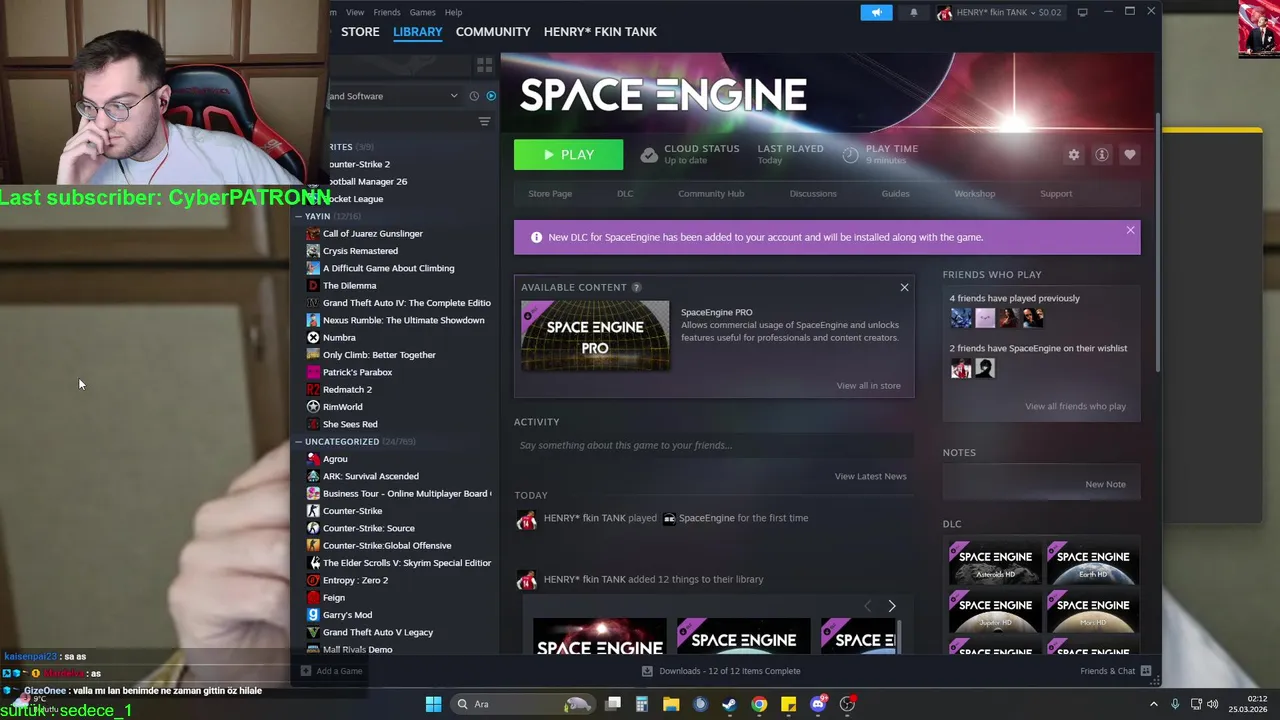The height and width of the screenshot is (720, 1280).
Task: Open the Downloads status icon
Action: pyautogui.click(x=647, y=671)
